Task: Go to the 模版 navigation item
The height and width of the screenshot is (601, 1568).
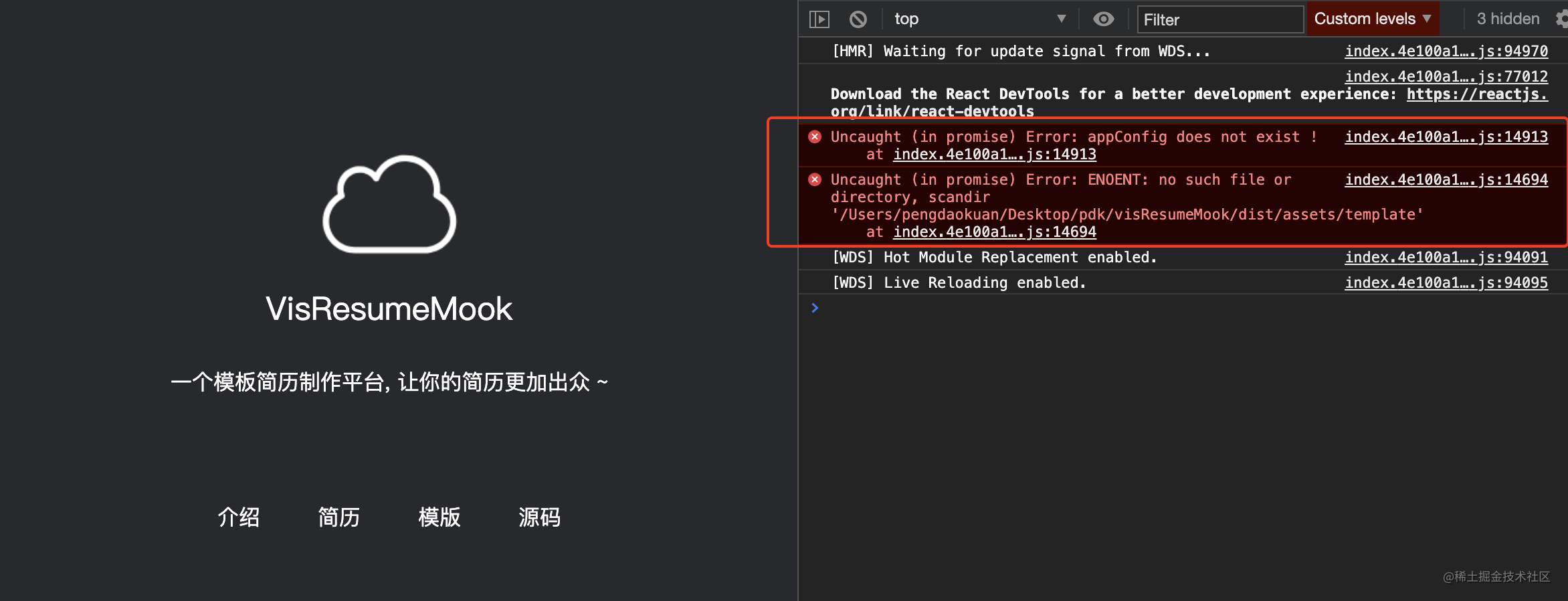Action: tap(439, 517)
